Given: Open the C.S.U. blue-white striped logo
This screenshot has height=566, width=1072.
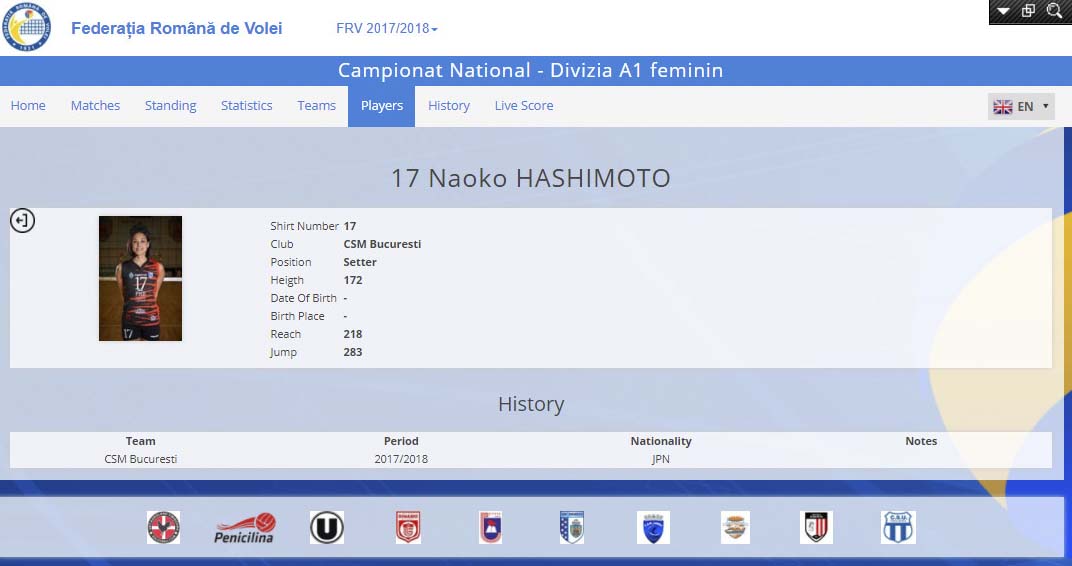Looking at the screenshot, I should [898, 528].
